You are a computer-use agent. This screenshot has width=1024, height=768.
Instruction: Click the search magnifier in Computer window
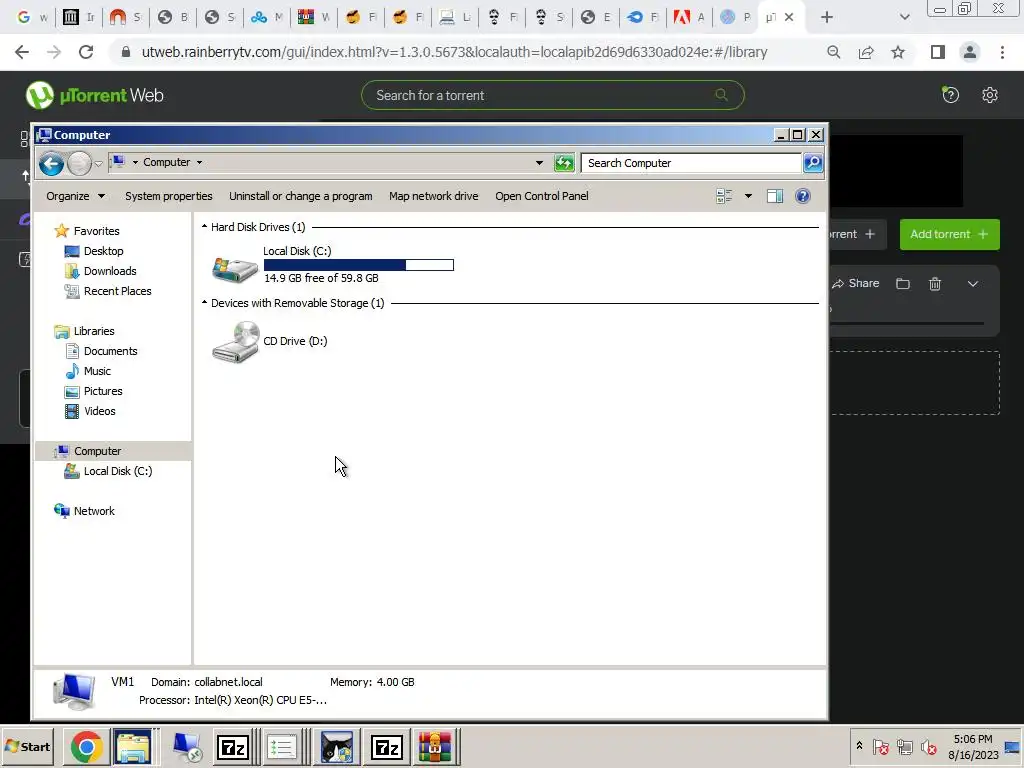pos(812,163)
